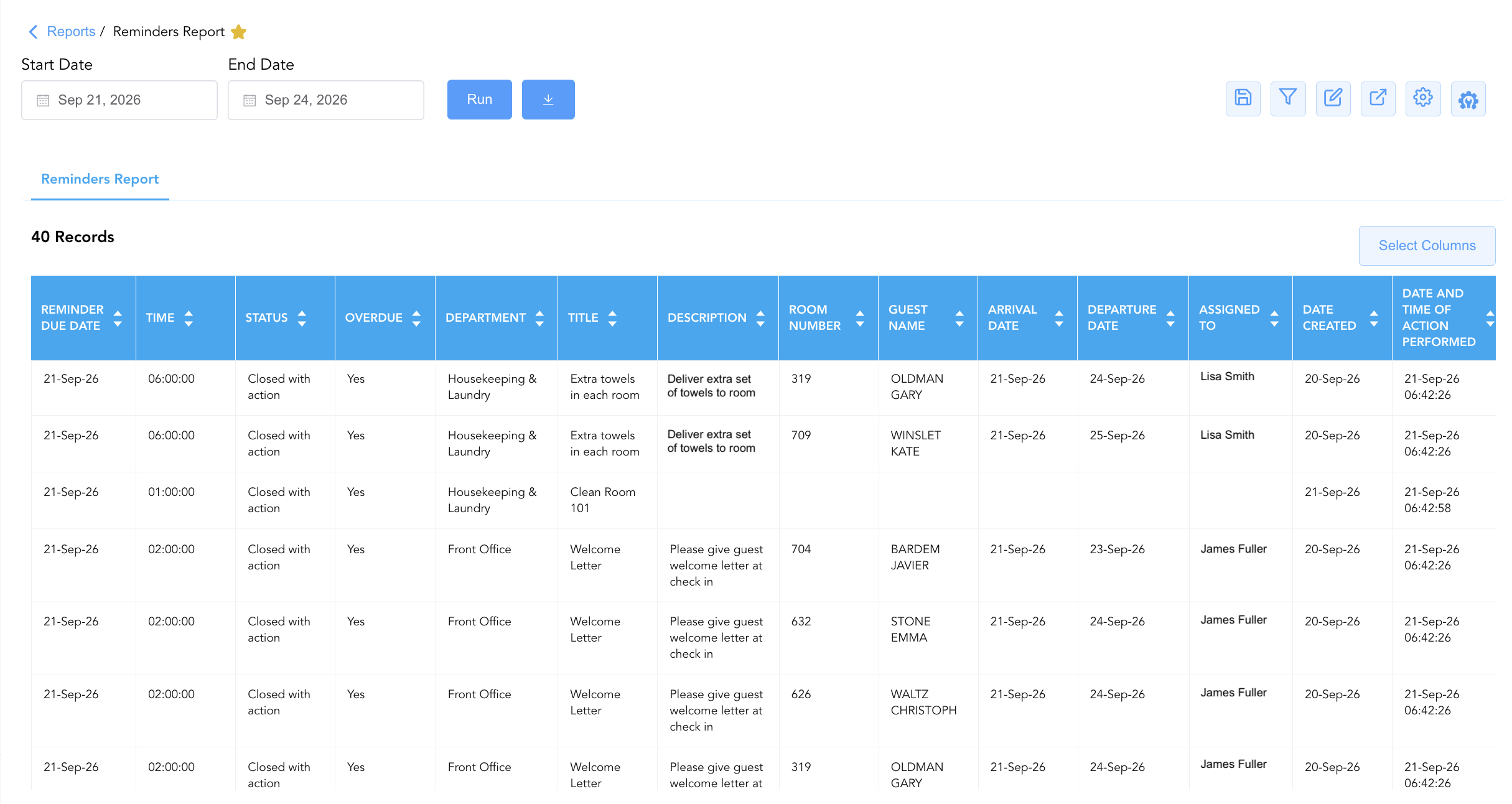Open the filter funnel icon
1512x804 pixels.
pyautogui.click(x=1287, y=98)
